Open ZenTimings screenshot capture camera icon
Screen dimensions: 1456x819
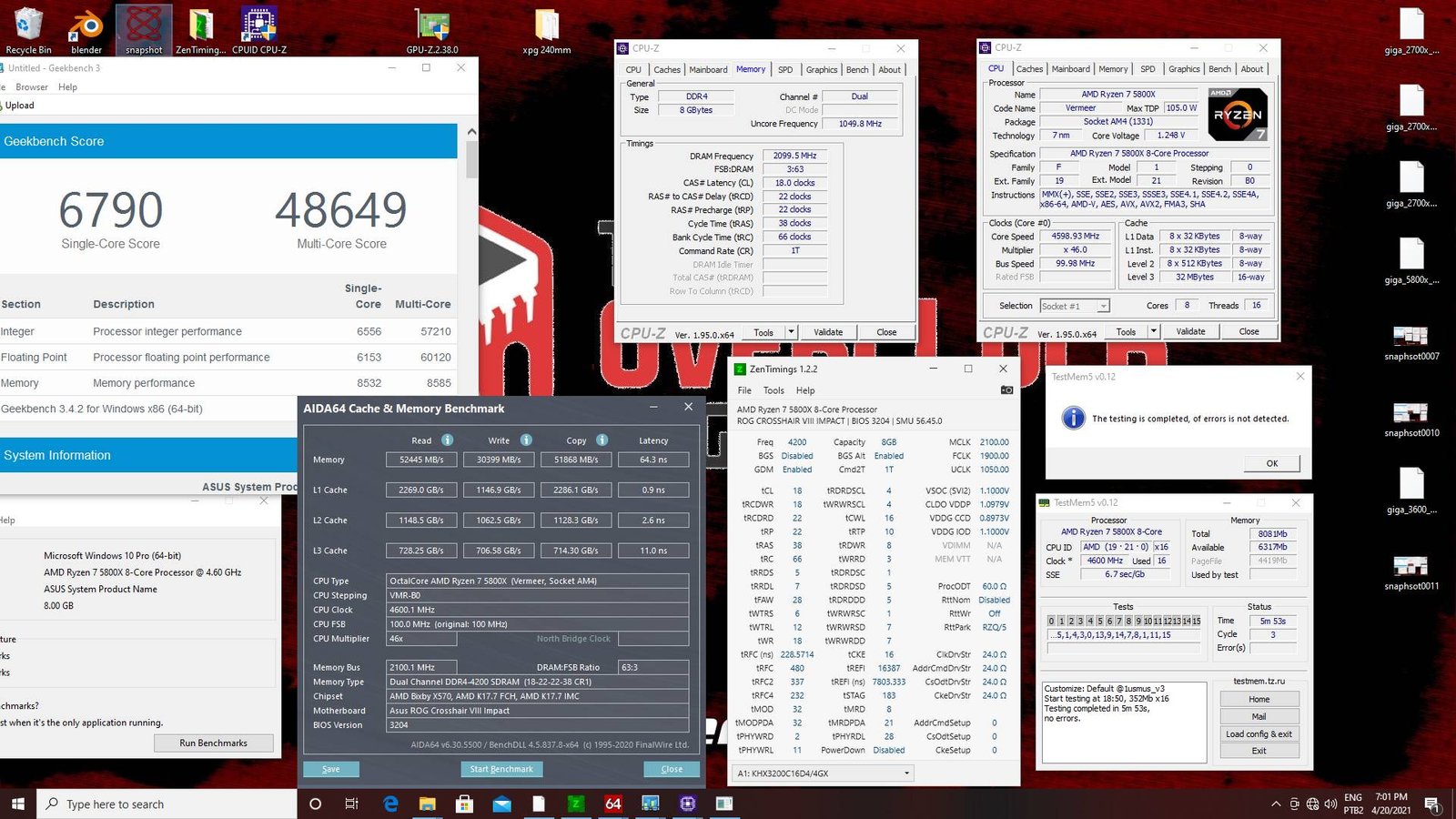(1006, 389)
